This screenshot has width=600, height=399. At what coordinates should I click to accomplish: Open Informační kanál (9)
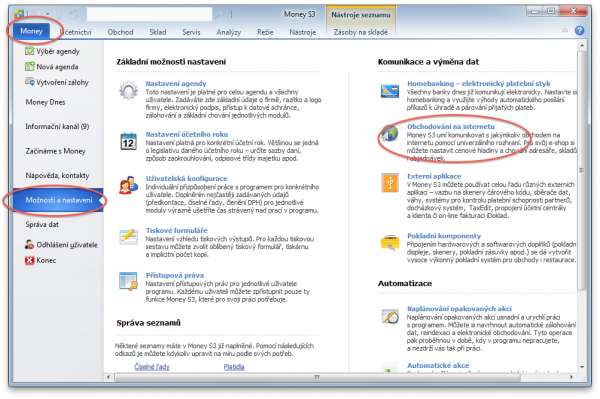point(57,127)
